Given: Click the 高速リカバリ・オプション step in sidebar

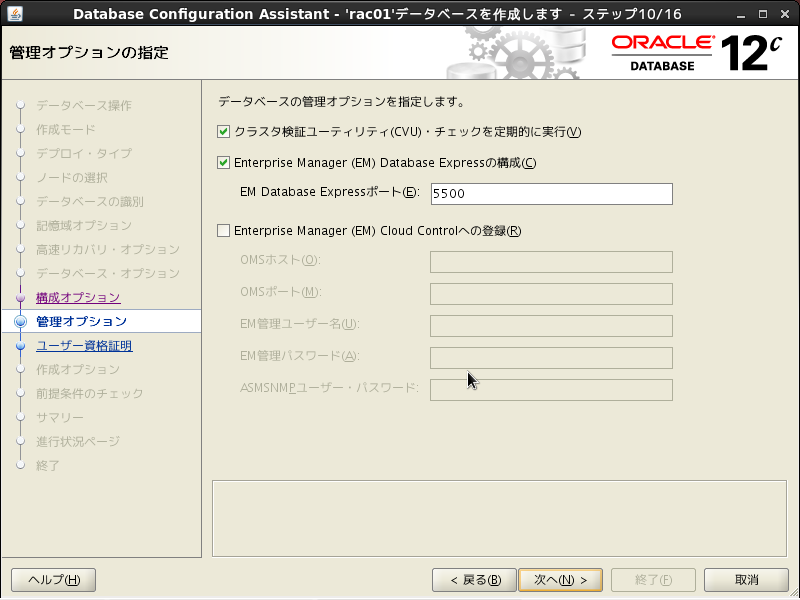Looking at the screenshot, I should [x=108, y=249].
